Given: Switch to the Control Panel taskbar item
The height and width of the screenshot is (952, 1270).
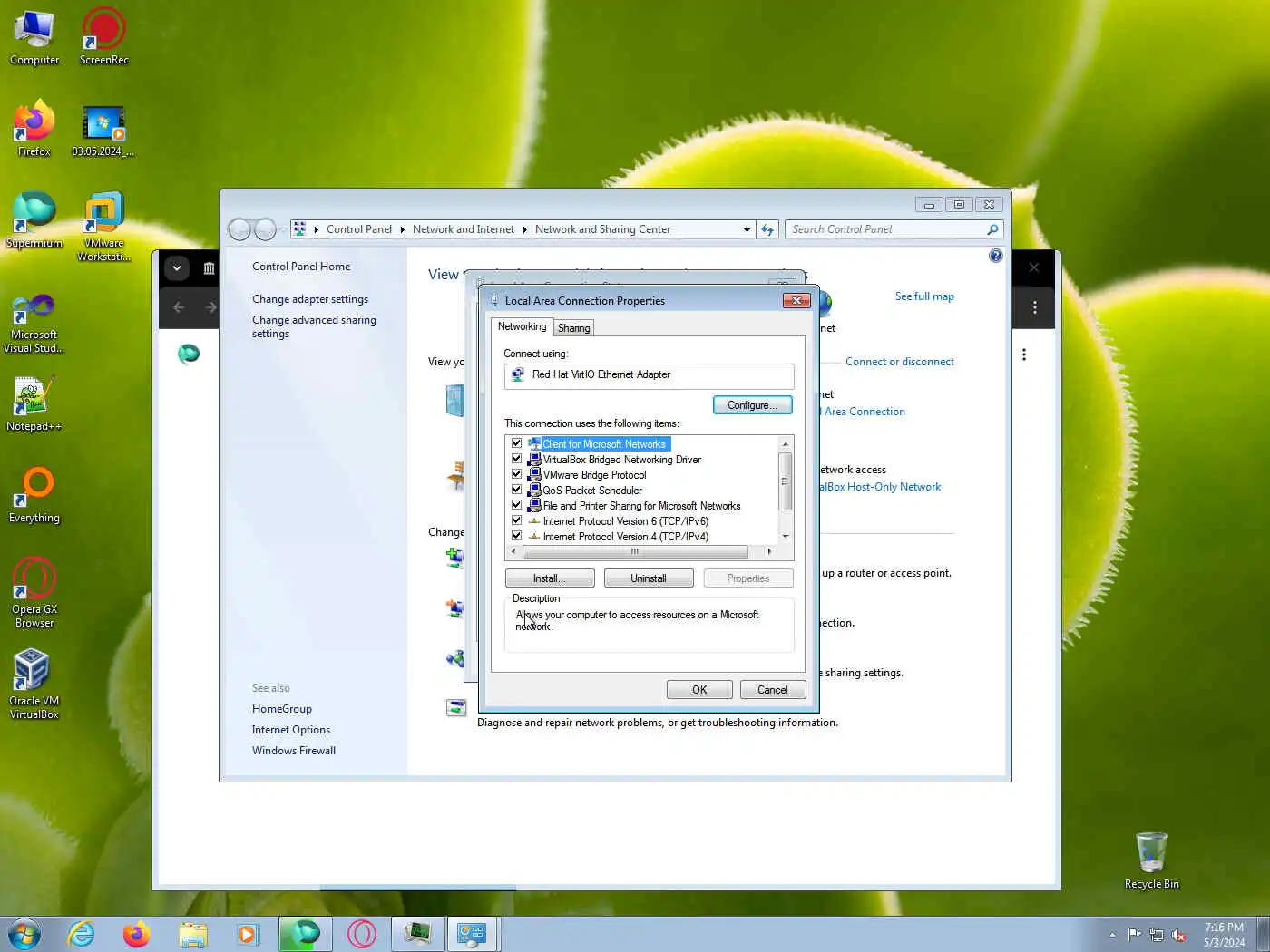Looking at the screenshot, I should point(472,934).
